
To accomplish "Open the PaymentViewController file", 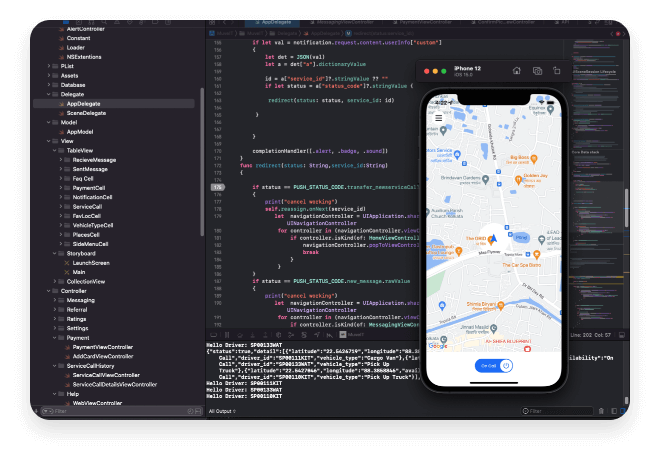I will pyautogui.click(x=102, y=347).
